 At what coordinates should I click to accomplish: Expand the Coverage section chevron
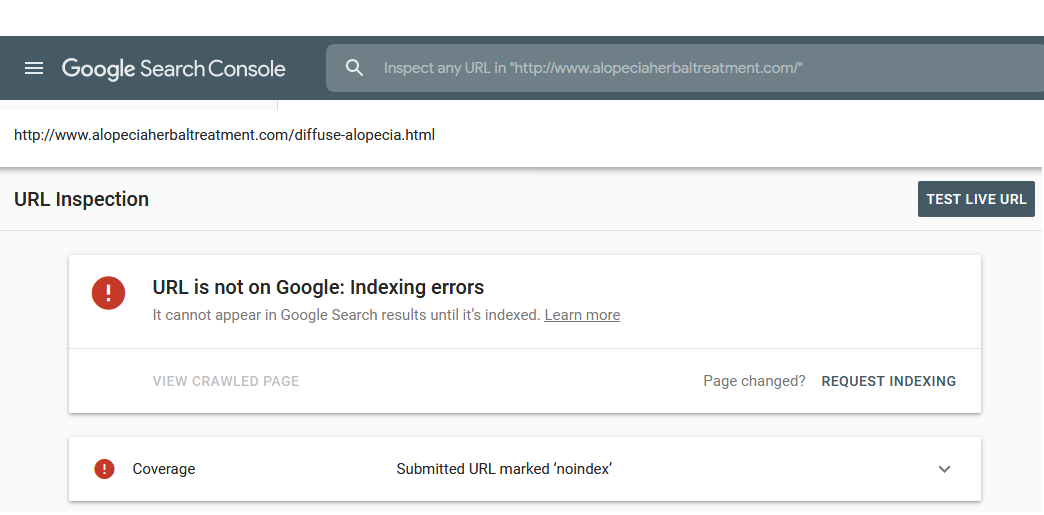tap(944, 469)
